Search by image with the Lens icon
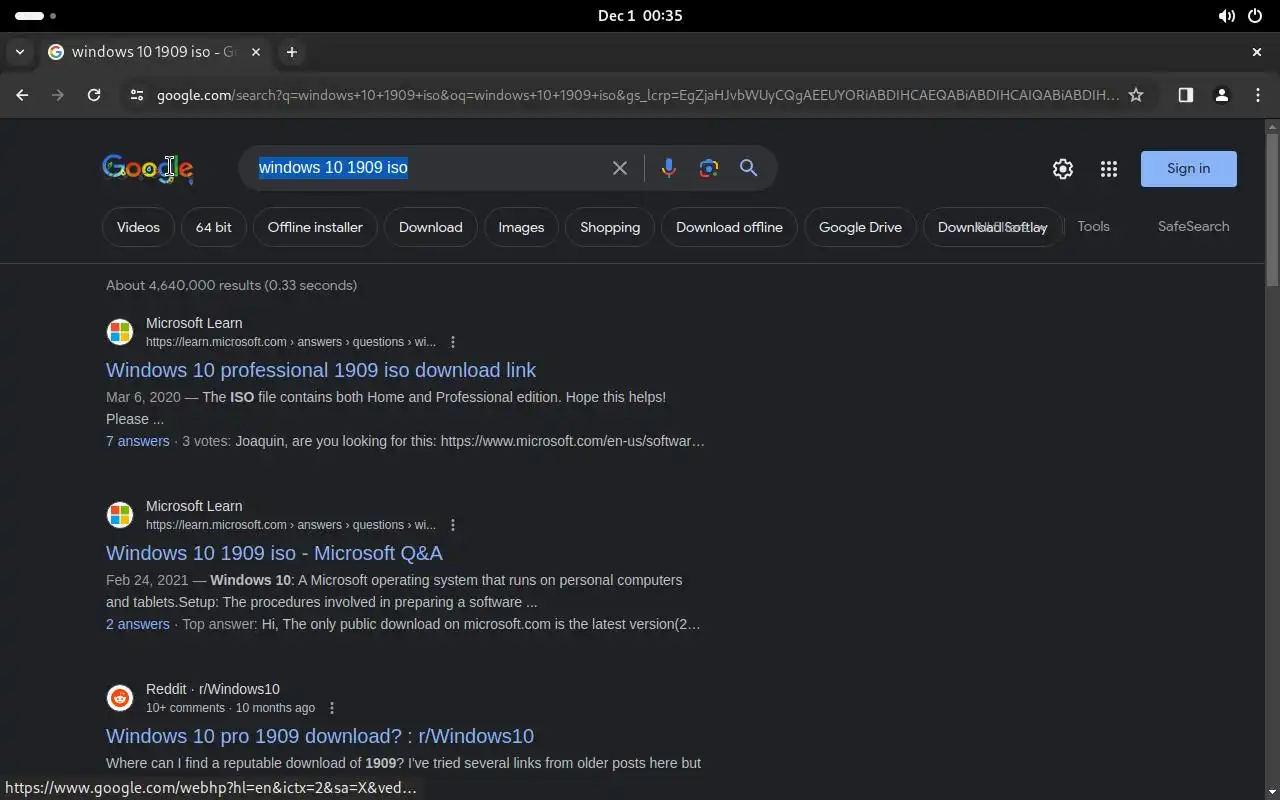 click(709, 168)
